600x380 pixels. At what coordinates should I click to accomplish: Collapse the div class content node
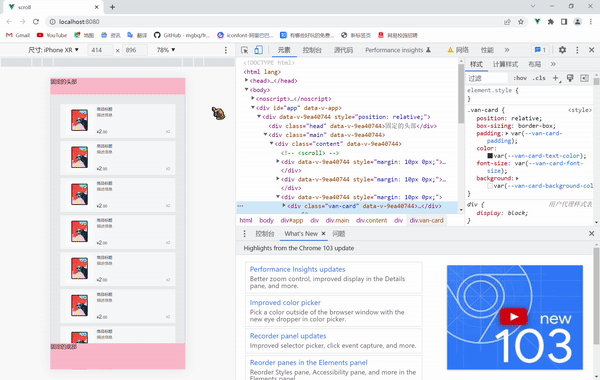pos(271,144)
